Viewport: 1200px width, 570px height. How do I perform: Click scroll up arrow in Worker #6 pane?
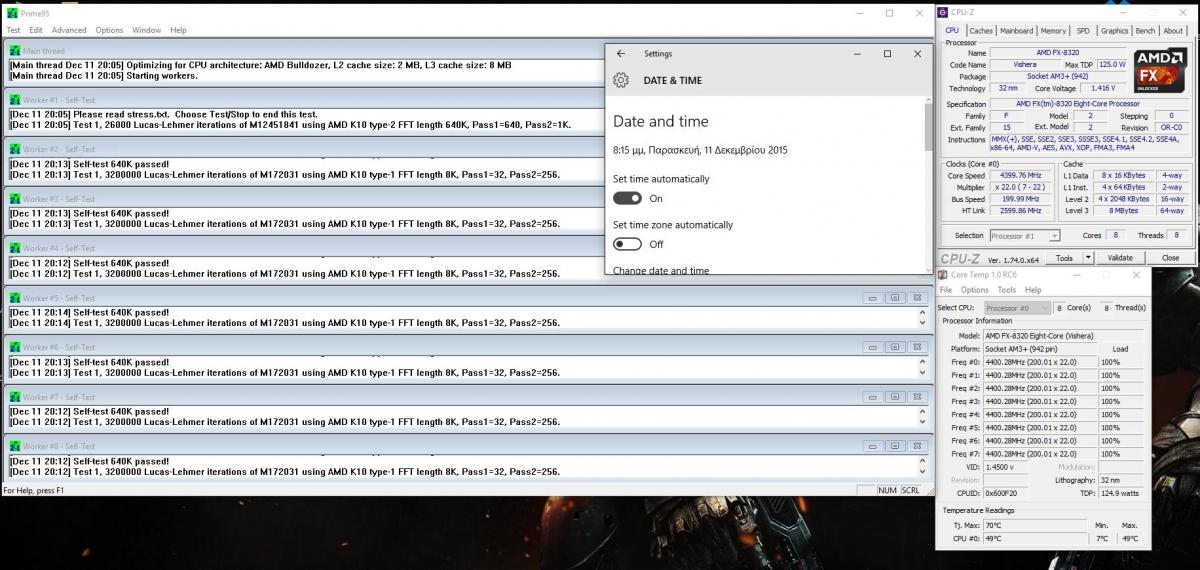(923, 361)
